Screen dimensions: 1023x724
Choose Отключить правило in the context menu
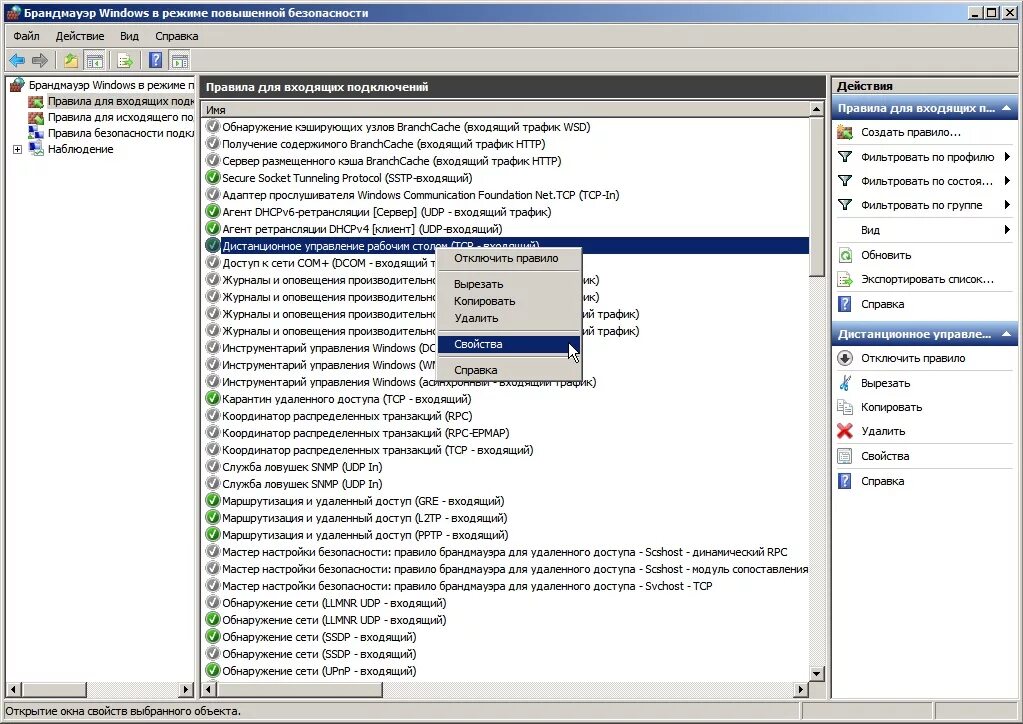pyautogui.click(x=508, y=258)
